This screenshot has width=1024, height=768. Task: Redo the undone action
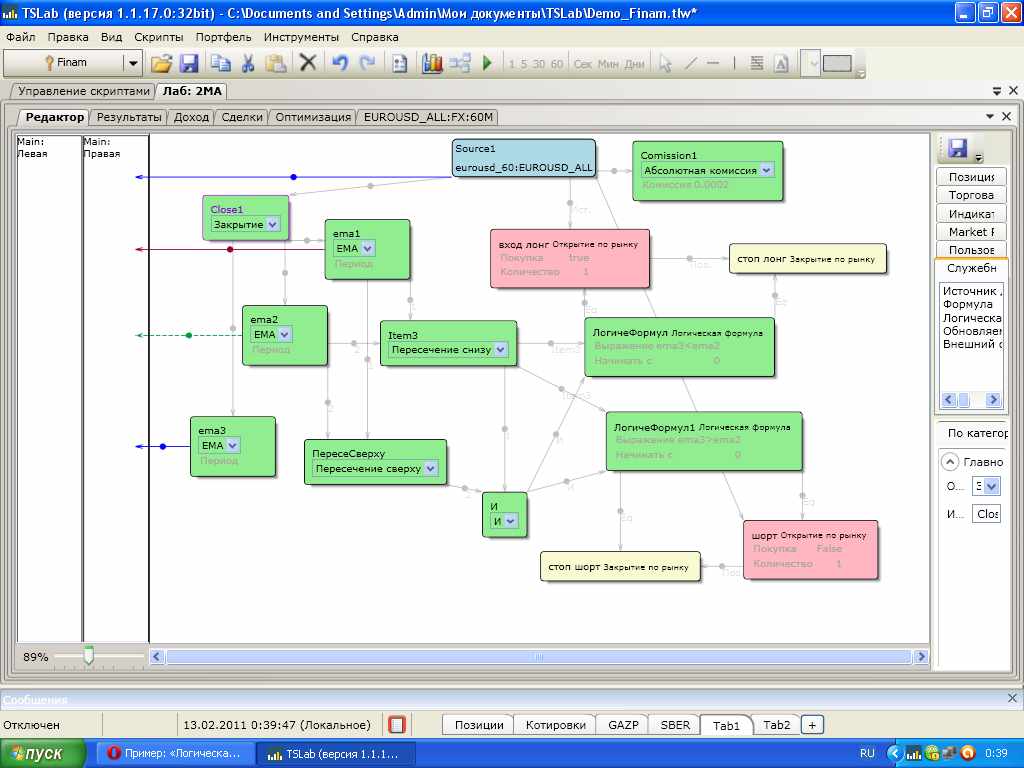pyautogui.click(x=368, y=63)
